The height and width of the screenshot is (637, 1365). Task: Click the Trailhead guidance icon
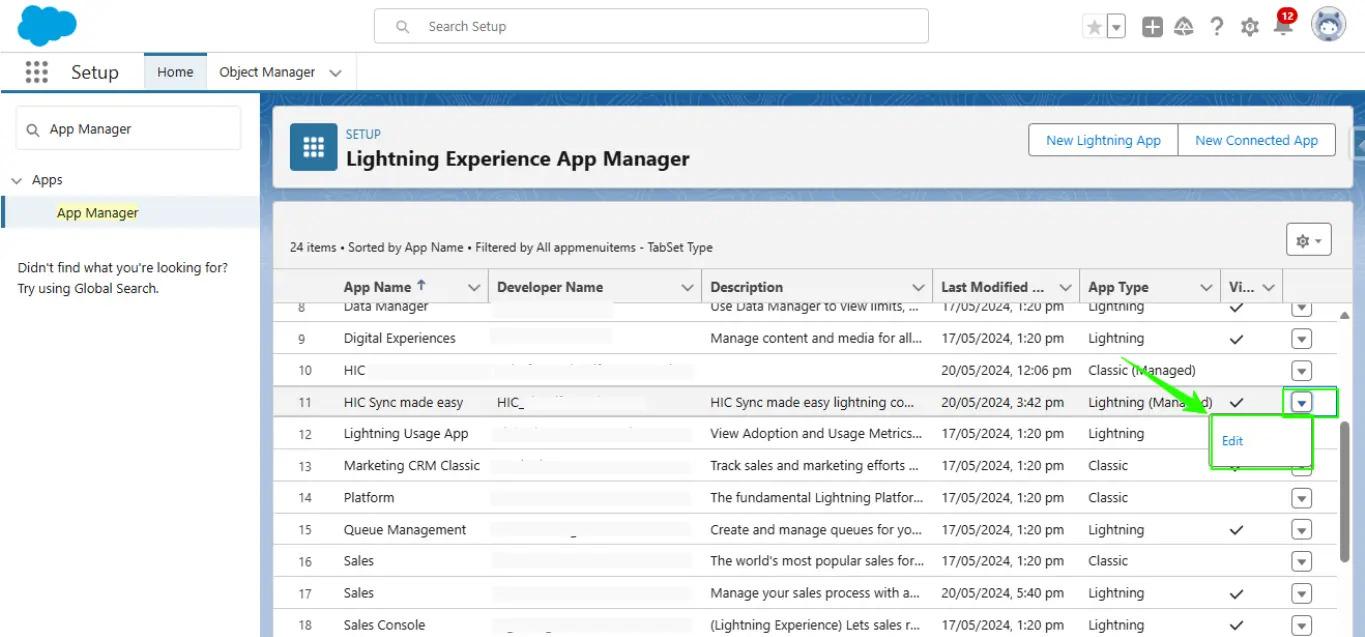(1184, 27)
